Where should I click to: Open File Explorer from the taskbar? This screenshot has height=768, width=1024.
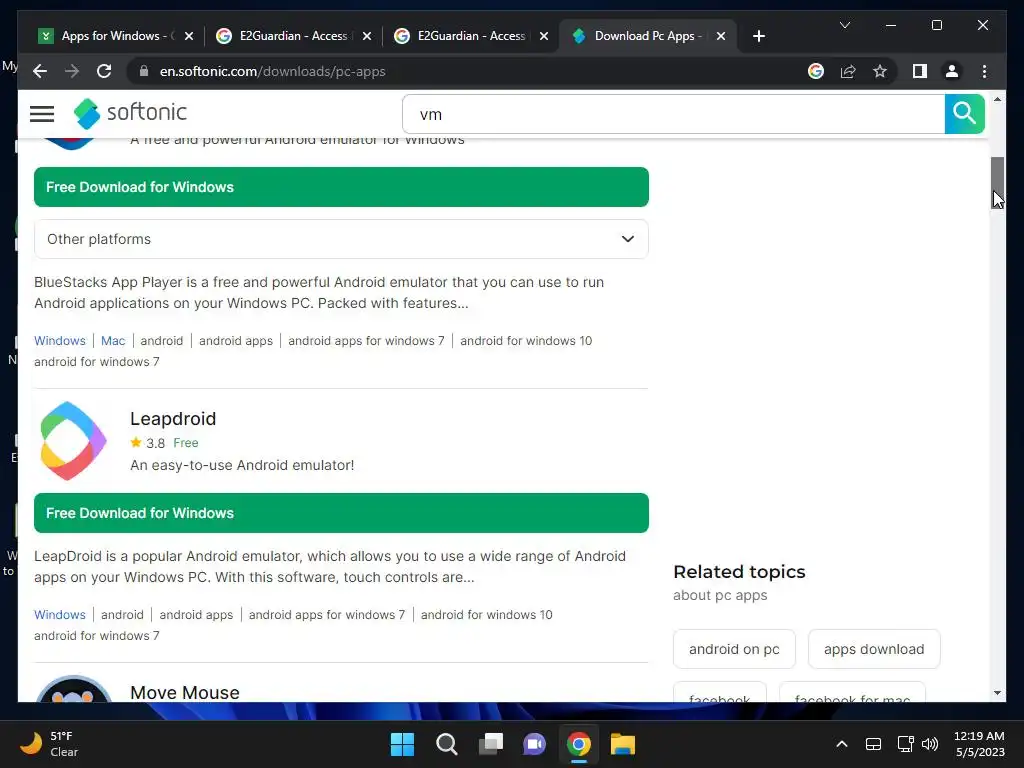coord(622,744)
